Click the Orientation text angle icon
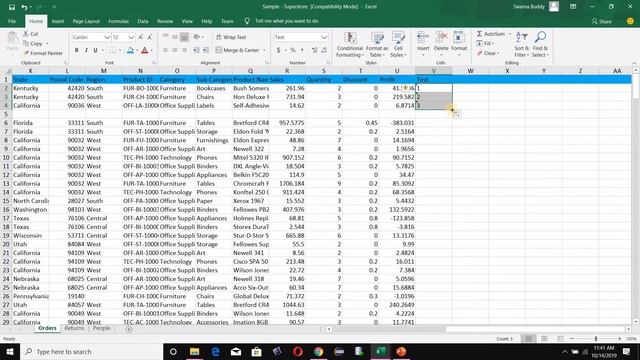This screenshot has width=640, height=360. tap(197, 37)
